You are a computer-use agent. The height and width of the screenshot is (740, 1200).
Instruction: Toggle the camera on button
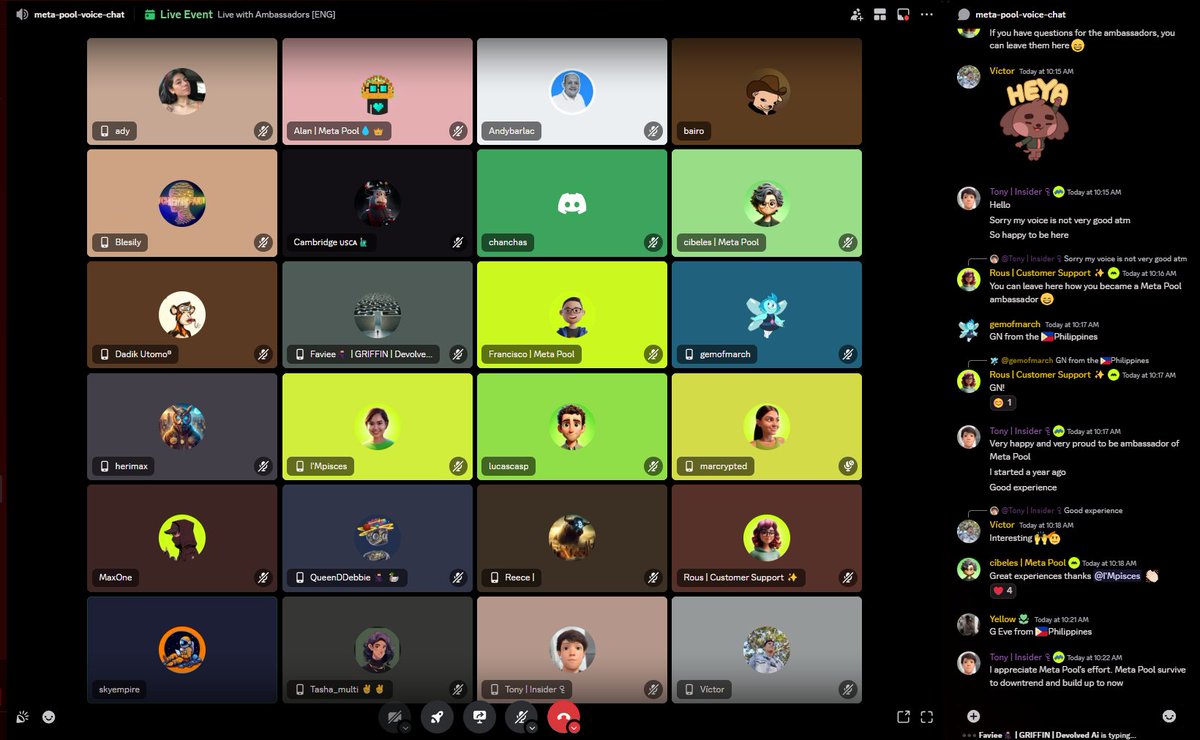pos(393,717)
